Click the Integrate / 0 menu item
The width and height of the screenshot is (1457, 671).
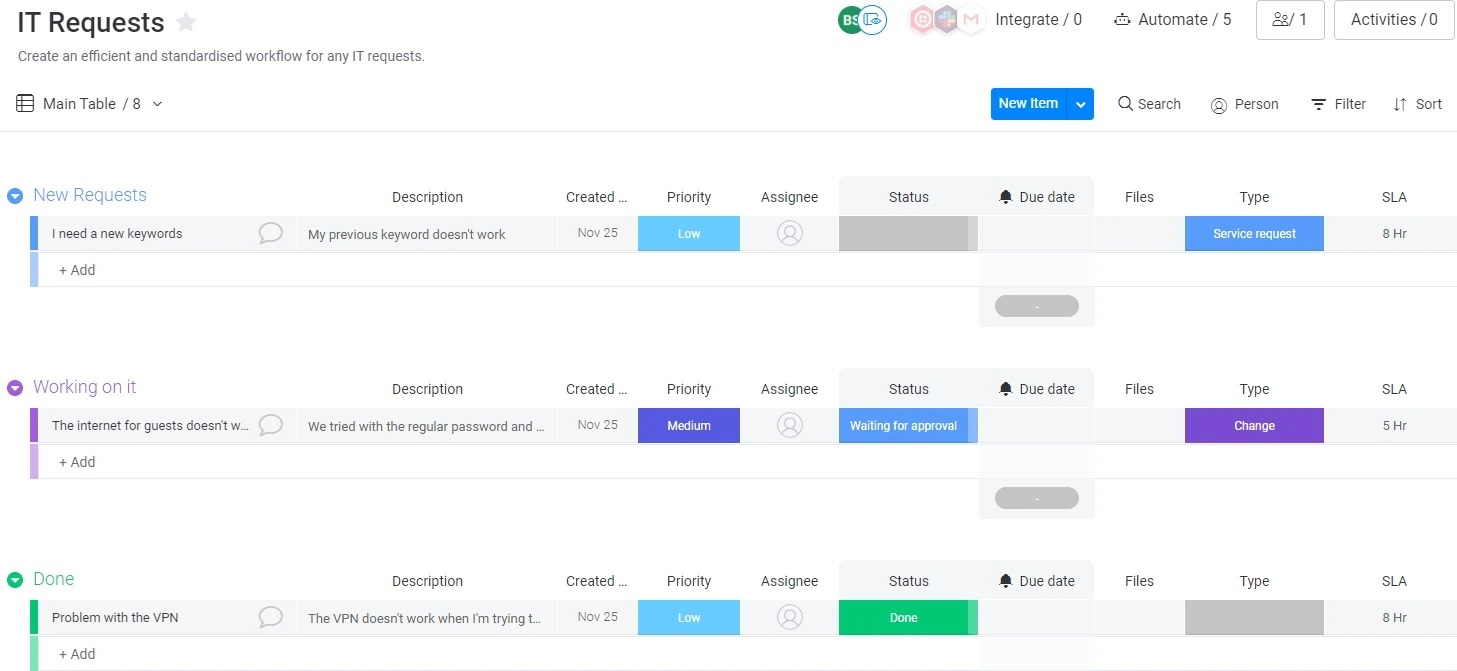click(1039, 19)
